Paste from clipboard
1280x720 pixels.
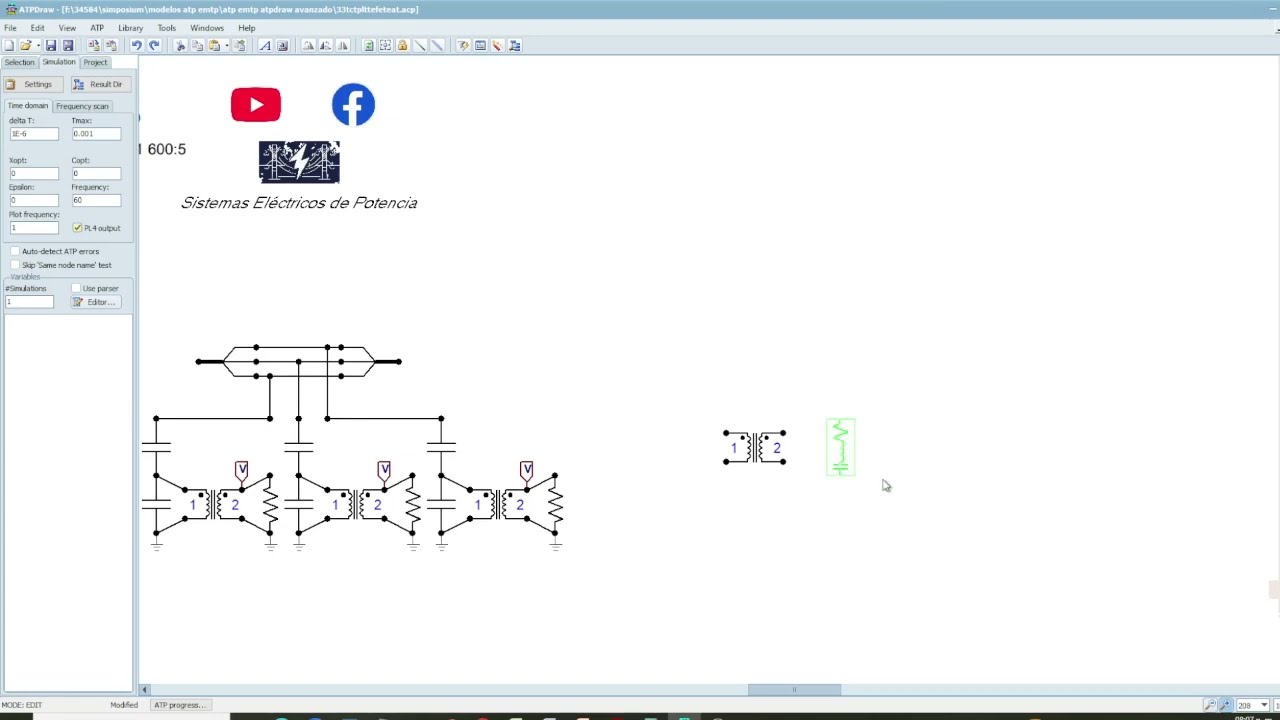[214, 45]
